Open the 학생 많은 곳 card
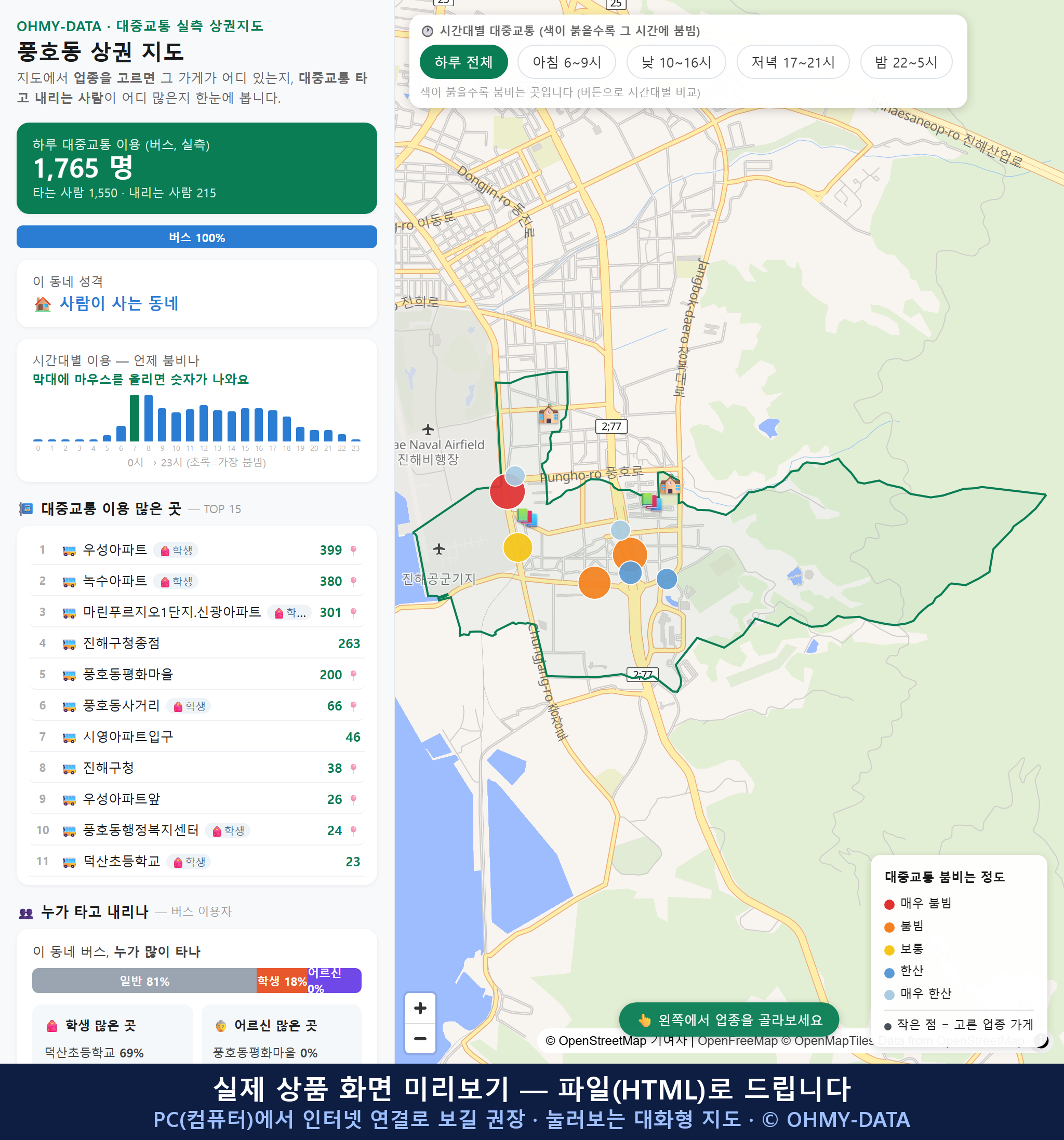This screenshot has width=1064, height=1140. (x=112, y=1034)
